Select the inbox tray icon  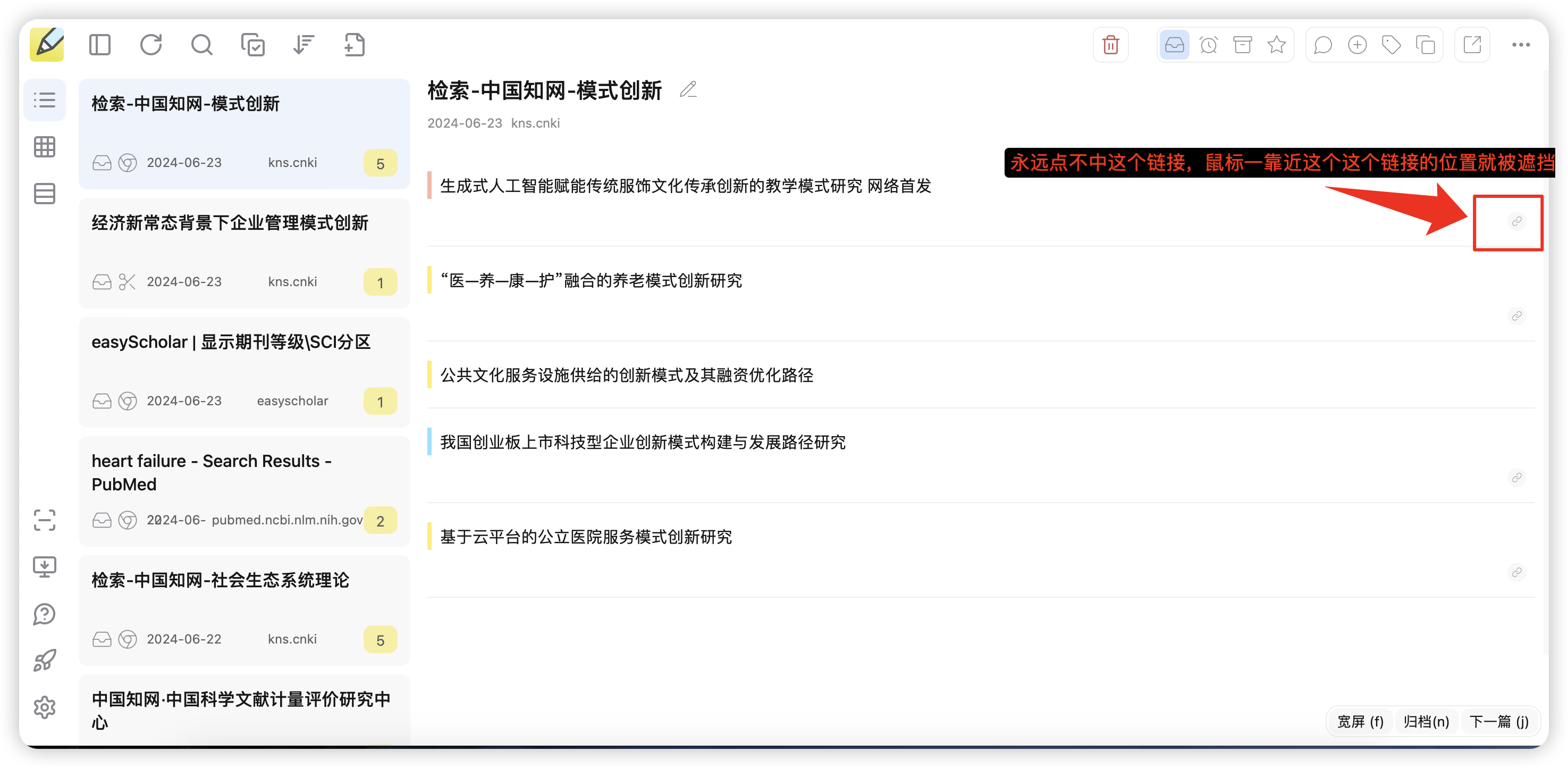1174,45
